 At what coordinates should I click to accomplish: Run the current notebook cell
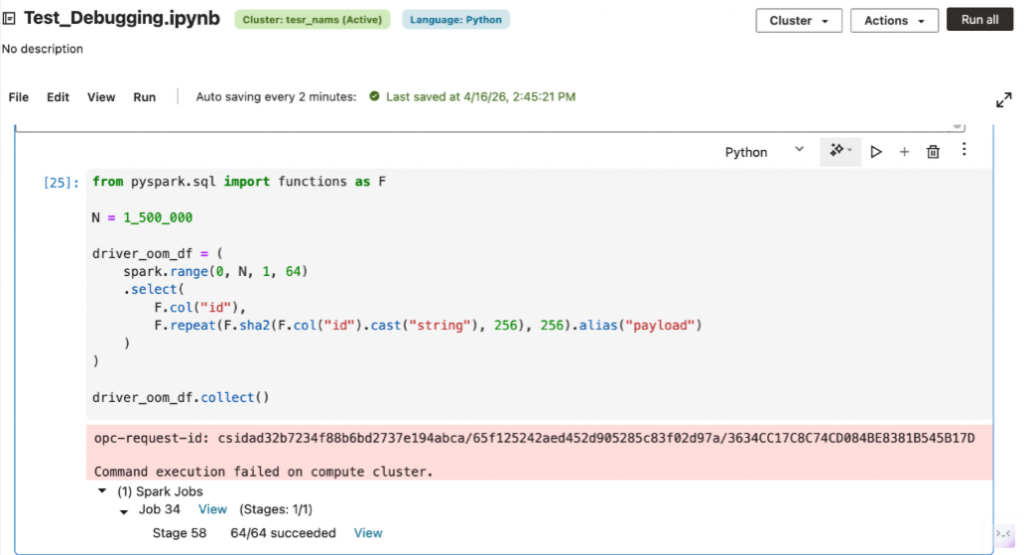click(876, 152)
